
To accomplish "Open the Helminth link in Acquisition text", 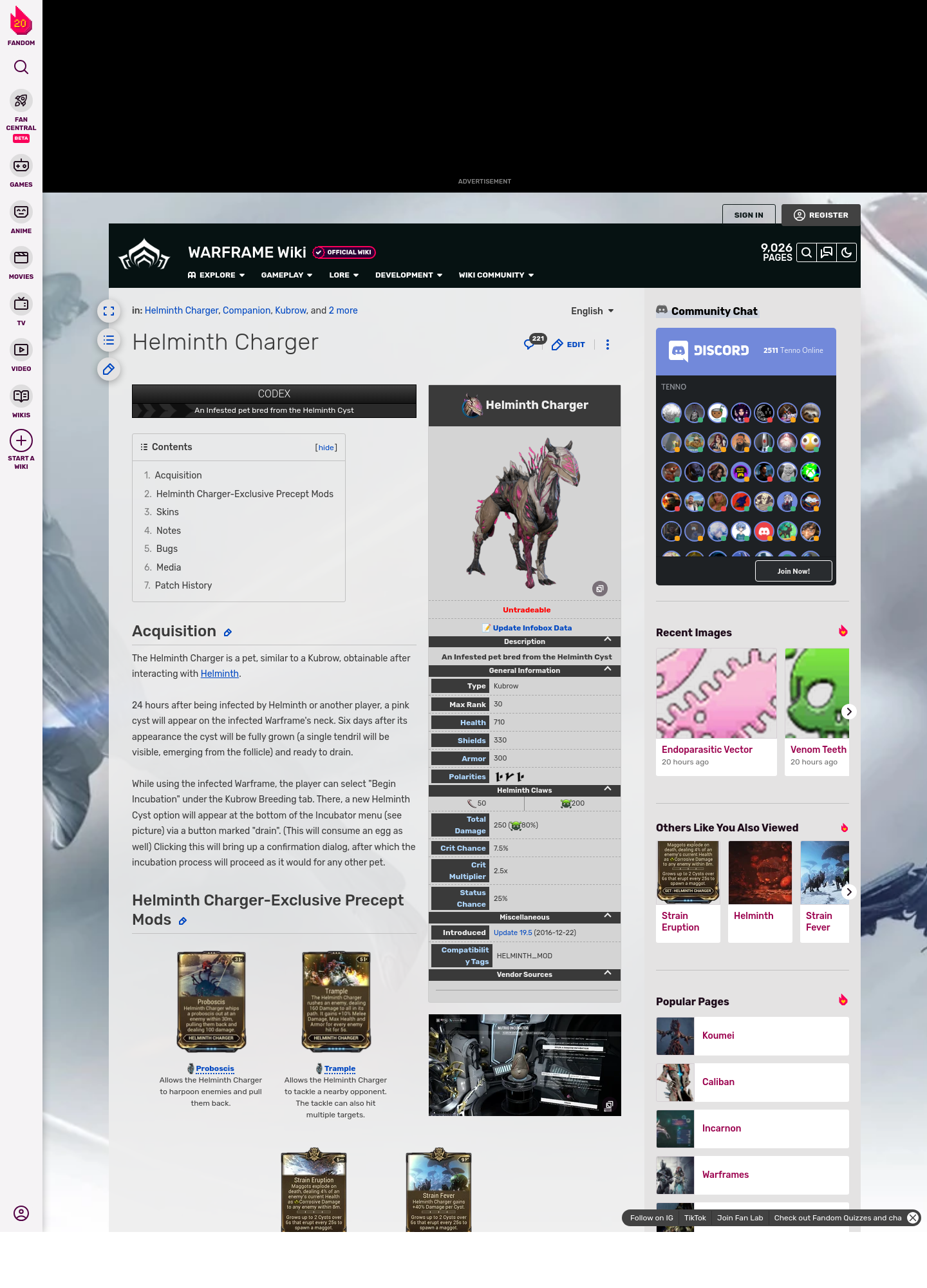I will (x=220, y=674).
